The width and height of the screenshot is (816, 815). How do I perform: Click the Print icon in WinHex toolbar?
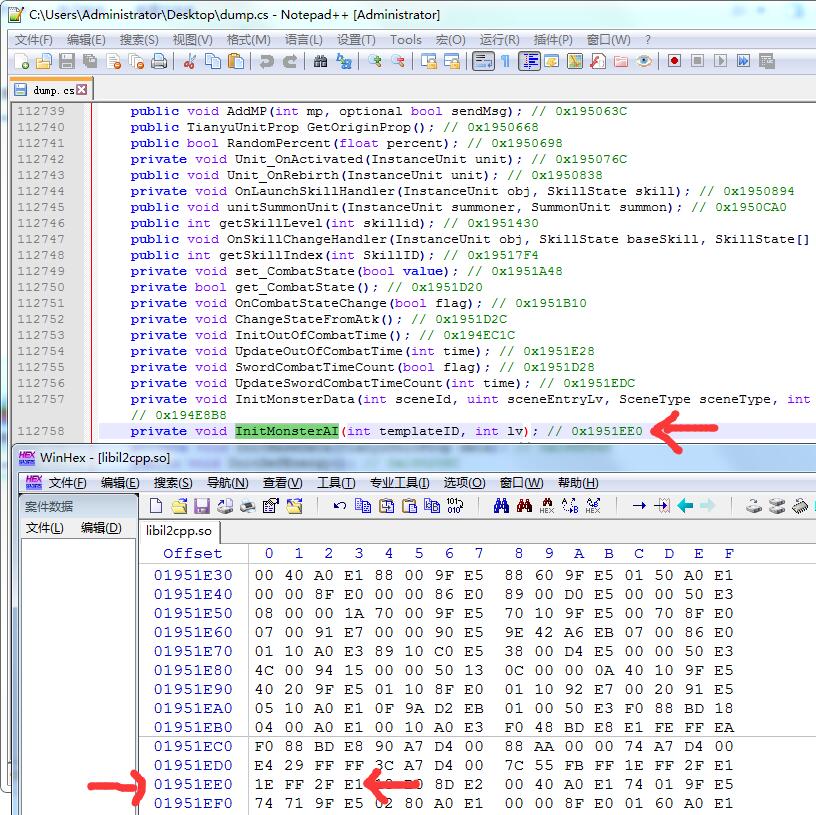[248, 506]
